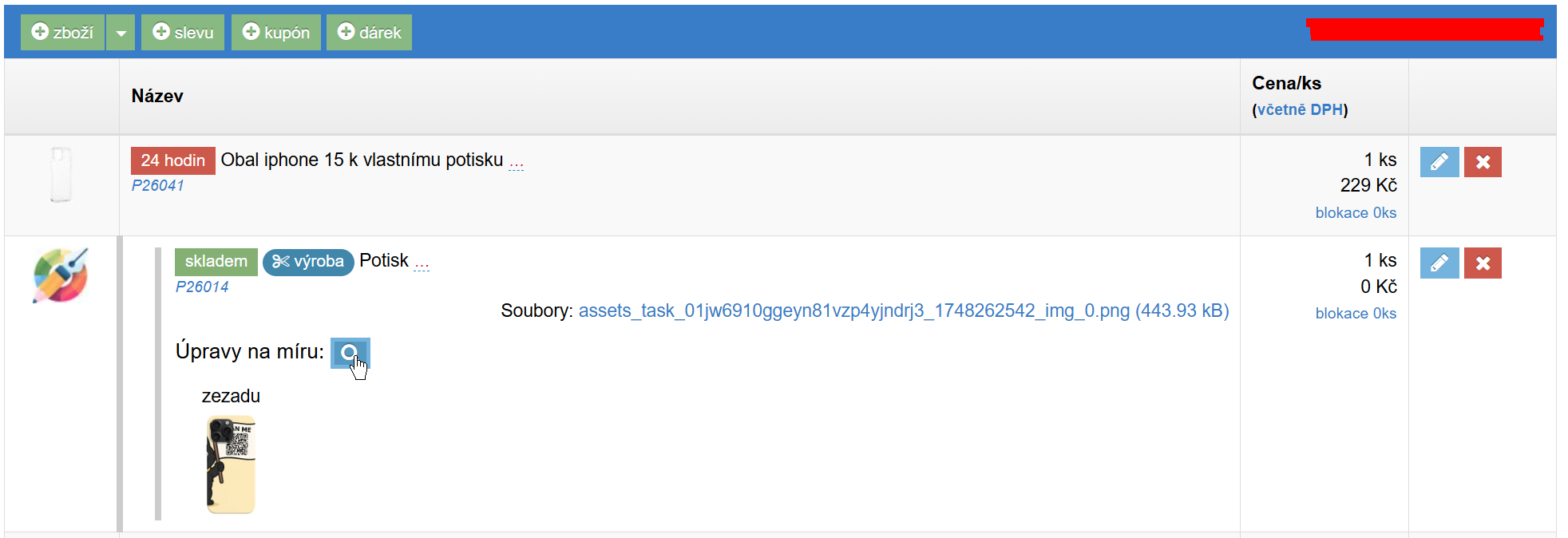Image resolution: width=1568 pixels, height=538 pixels.
Task: Add a discount with the slevu button
Action: 183,33
